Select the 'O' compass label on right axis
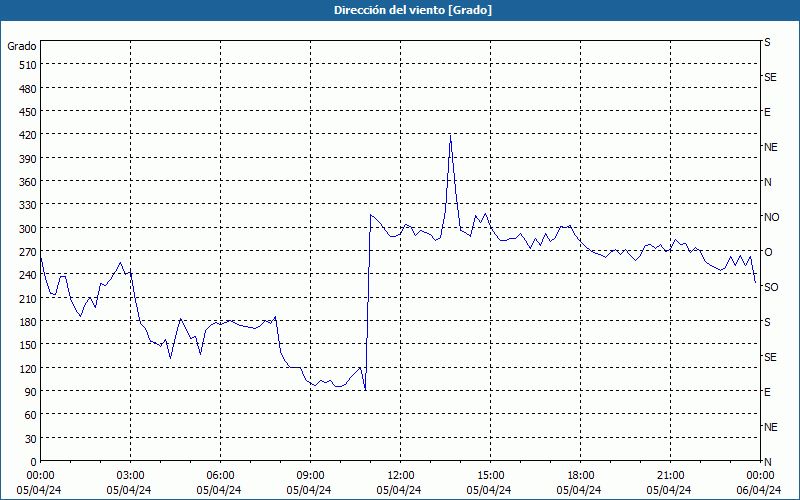Screen dimensions: 800x500 pyautogui.click(x=768, y=252)
